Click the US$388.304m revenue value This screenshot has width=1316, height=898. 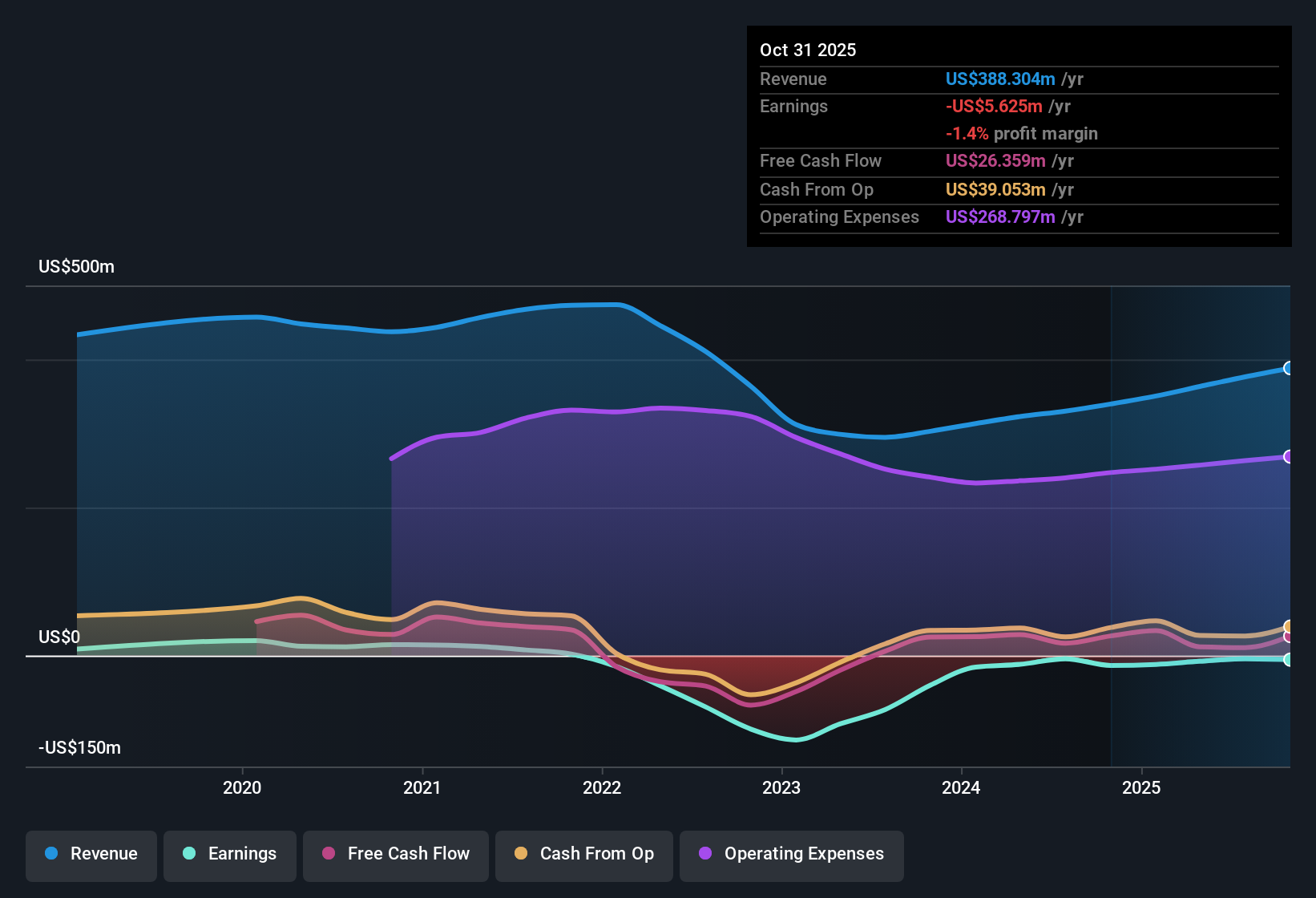[x=1000, y=79]
